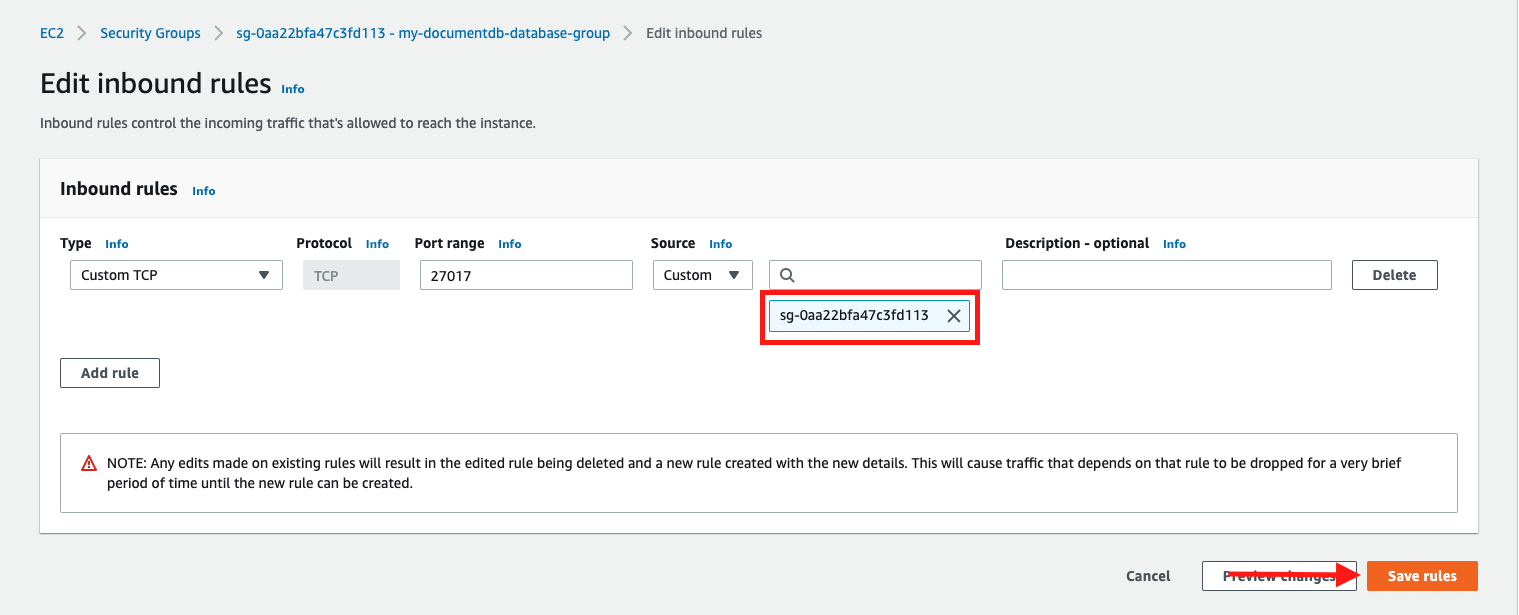Open the Info help for Port range
1519x615 pixels.
point(510,243)
